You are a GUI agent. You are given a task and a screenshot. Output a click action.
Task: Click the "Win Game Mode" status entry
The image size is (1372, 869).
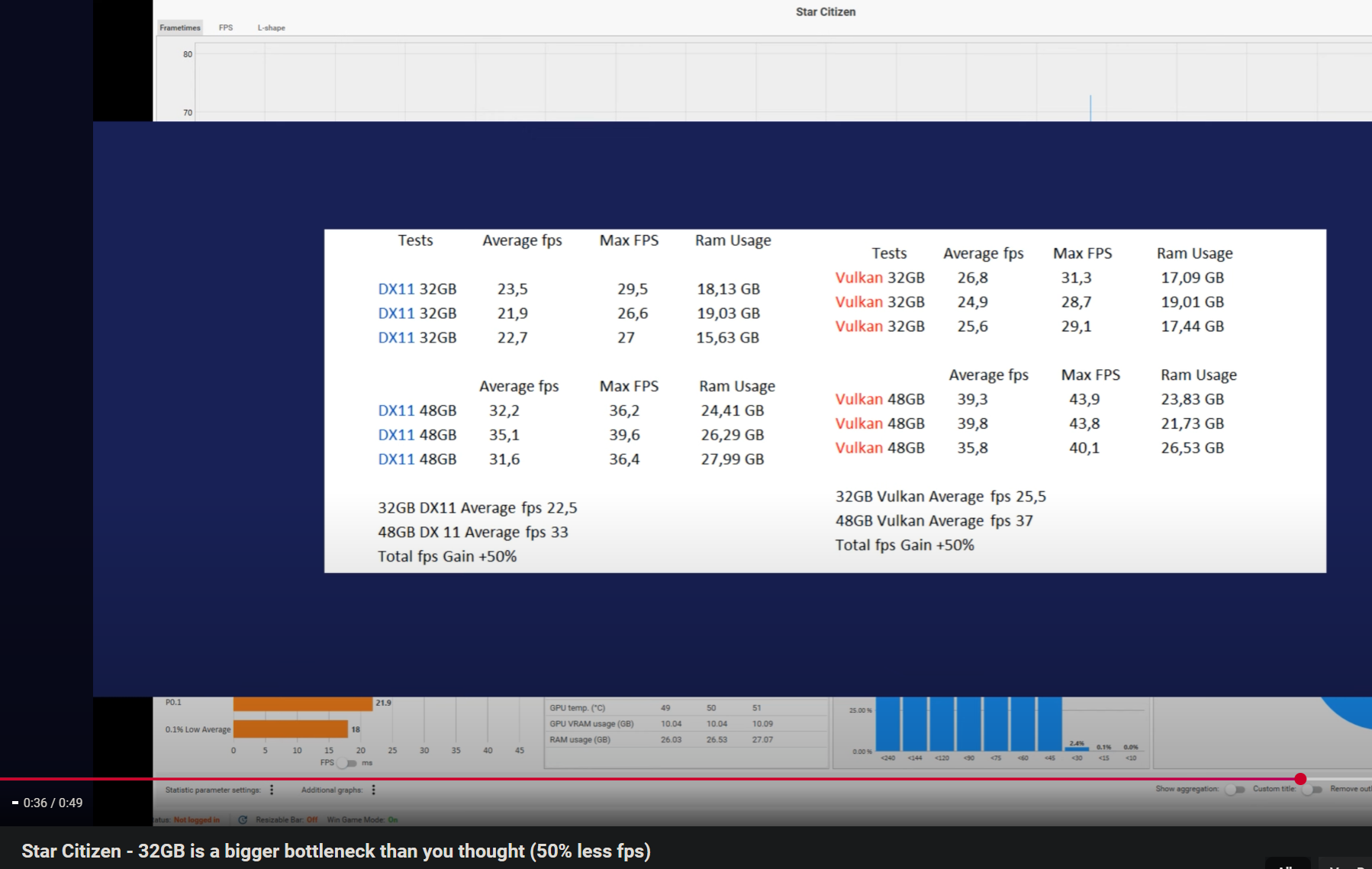pyautogui.click(x=362, y=820)
